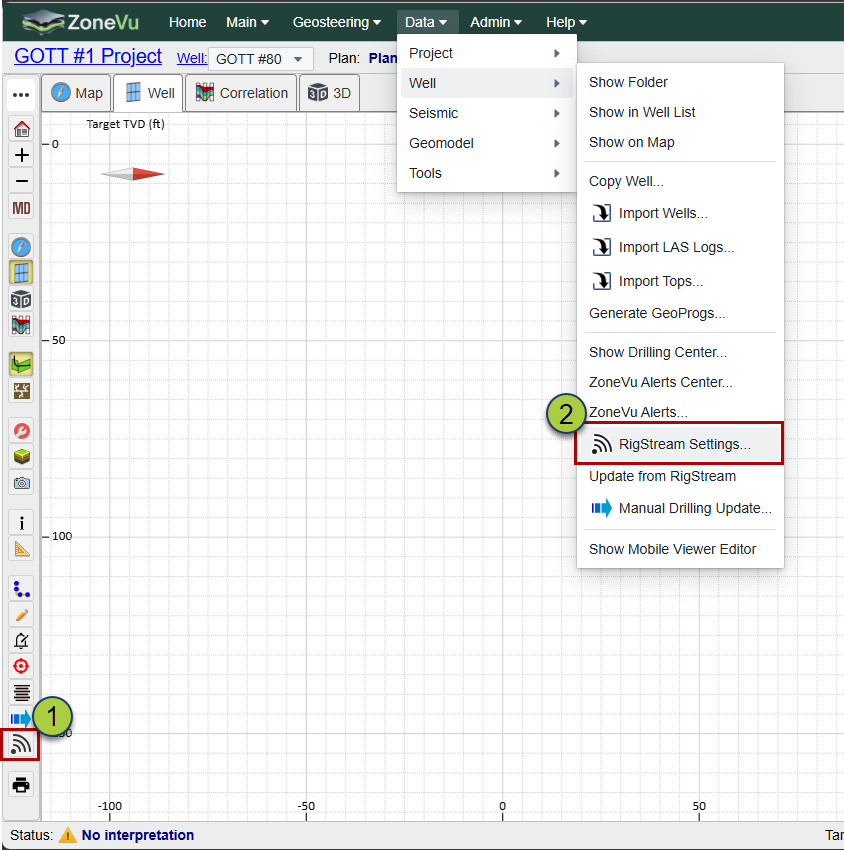844x850 pixels.
Task: Expand the Project submenu
Action: [486, 53]
